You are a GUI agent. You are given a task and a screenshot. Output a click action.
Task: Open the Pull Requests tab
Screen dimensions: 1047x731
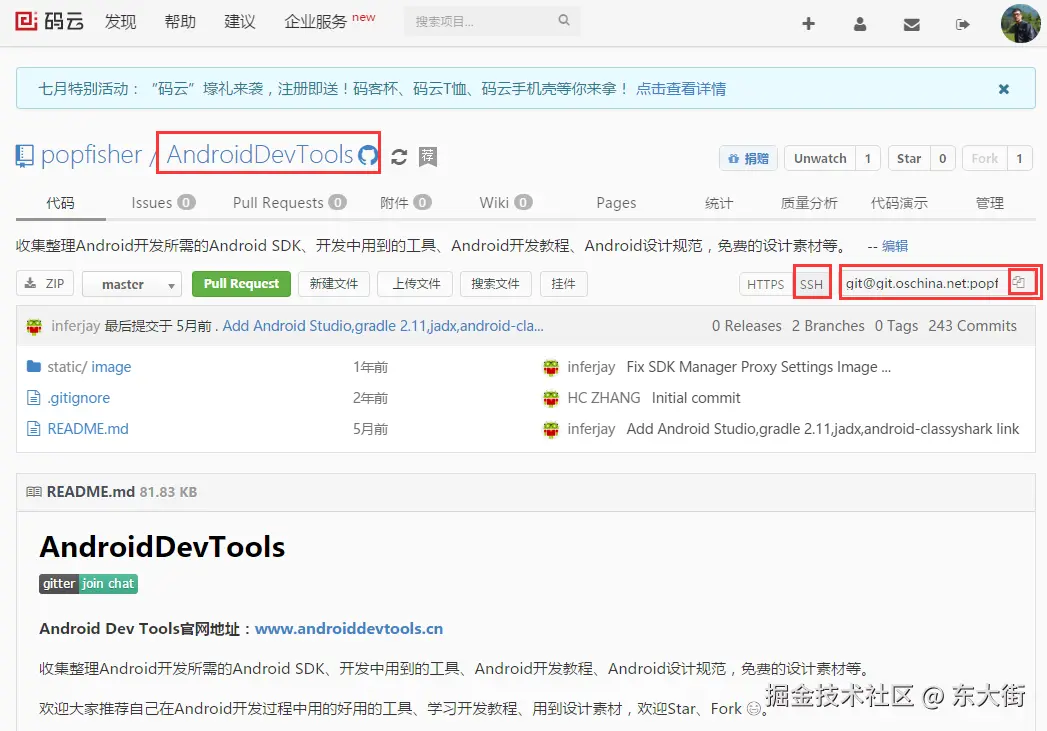(x=289, y=202)
